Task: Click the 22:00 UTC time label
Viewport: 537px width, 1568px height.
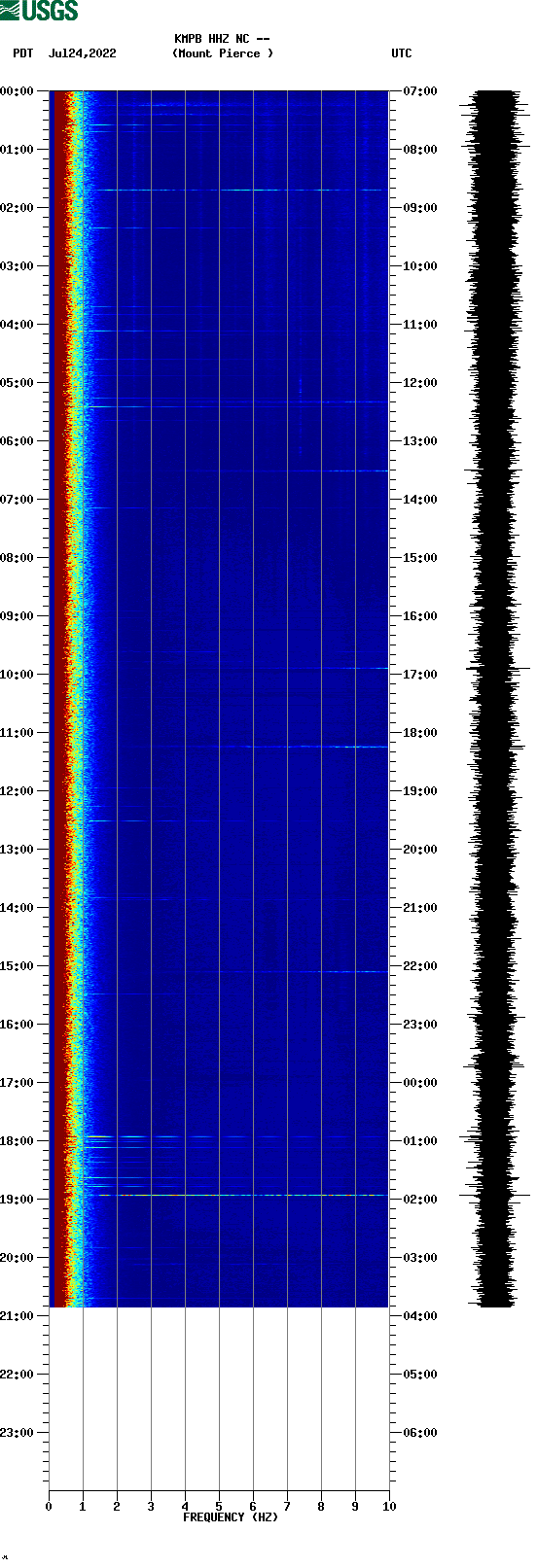Action: coord(420,966)
